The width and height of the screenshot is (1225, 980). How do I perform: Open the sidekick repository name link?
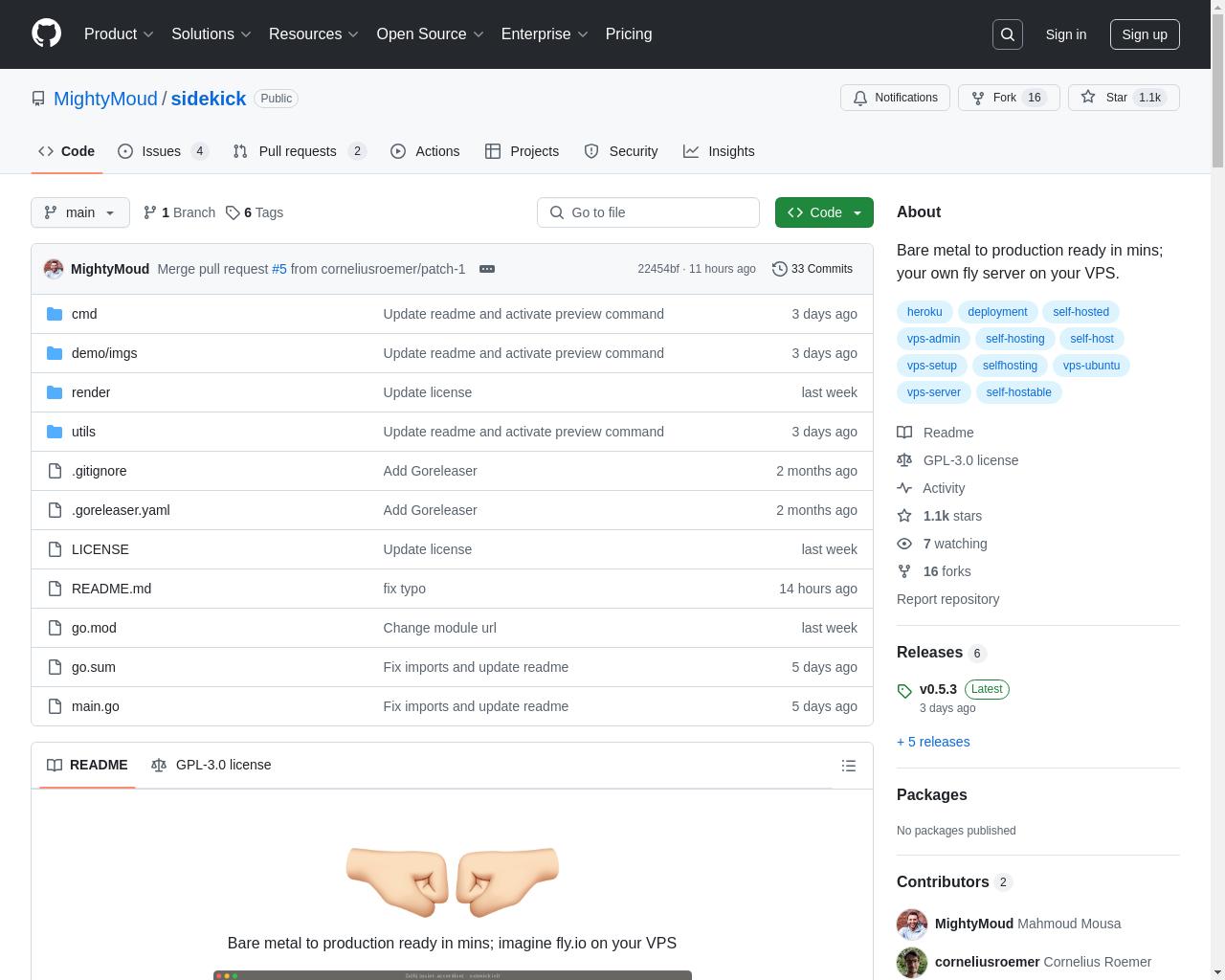click(209, 99)
